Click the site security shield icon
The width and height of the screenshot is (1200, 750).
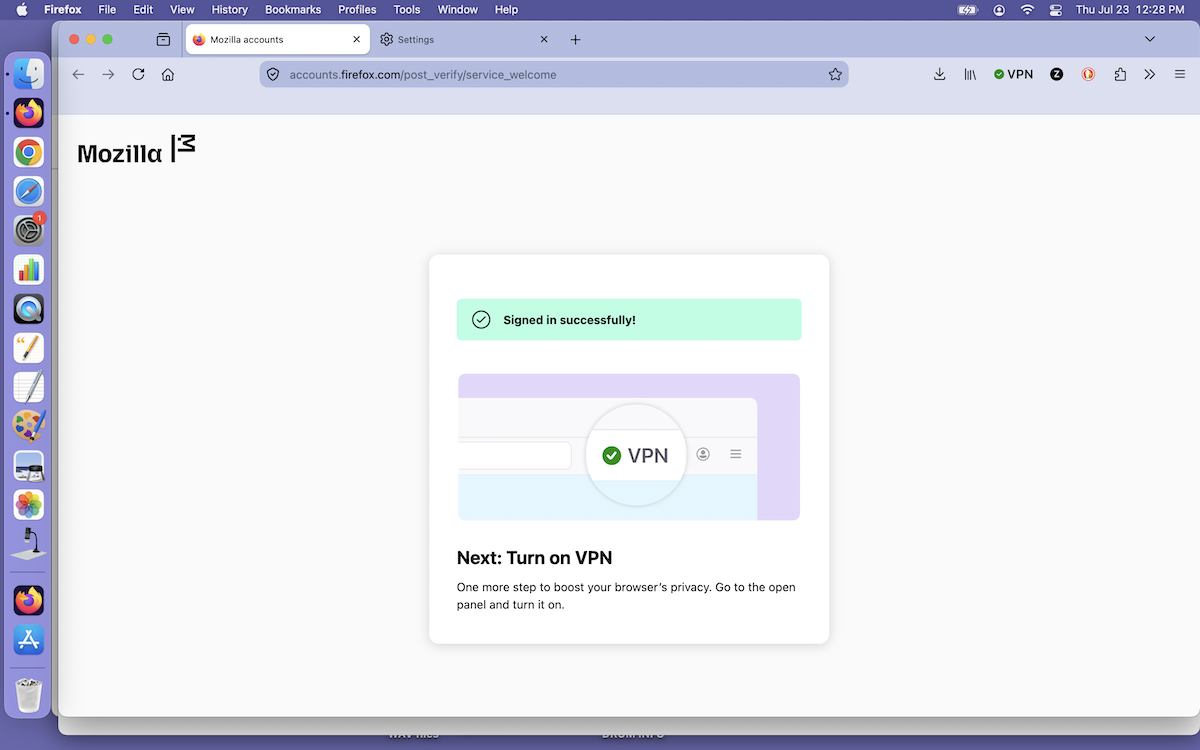[x=272, y=74]
